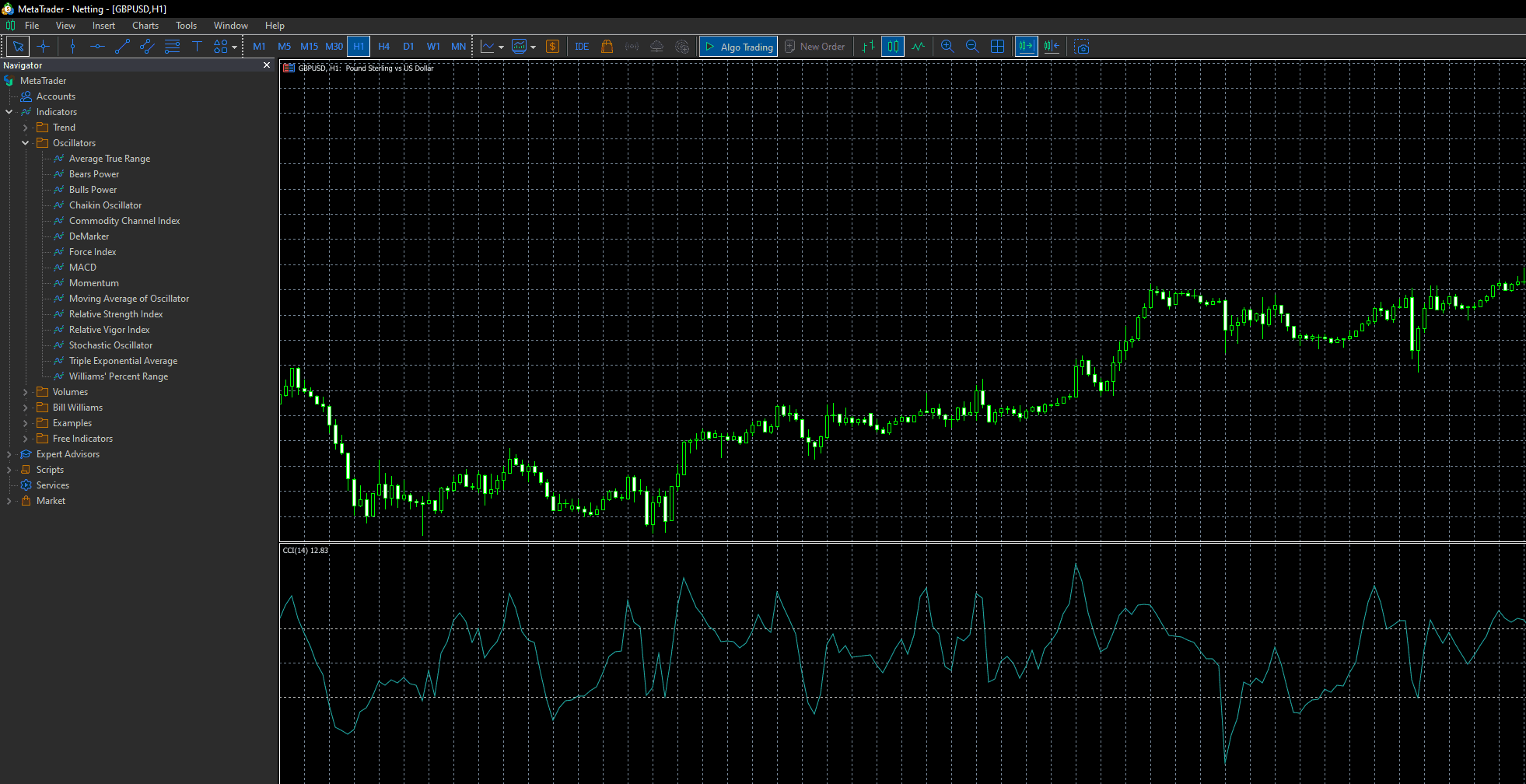Switch timeframe to D1
Image resolution: width=1526 pixels, height=784 pixels.
click(408, 46)
